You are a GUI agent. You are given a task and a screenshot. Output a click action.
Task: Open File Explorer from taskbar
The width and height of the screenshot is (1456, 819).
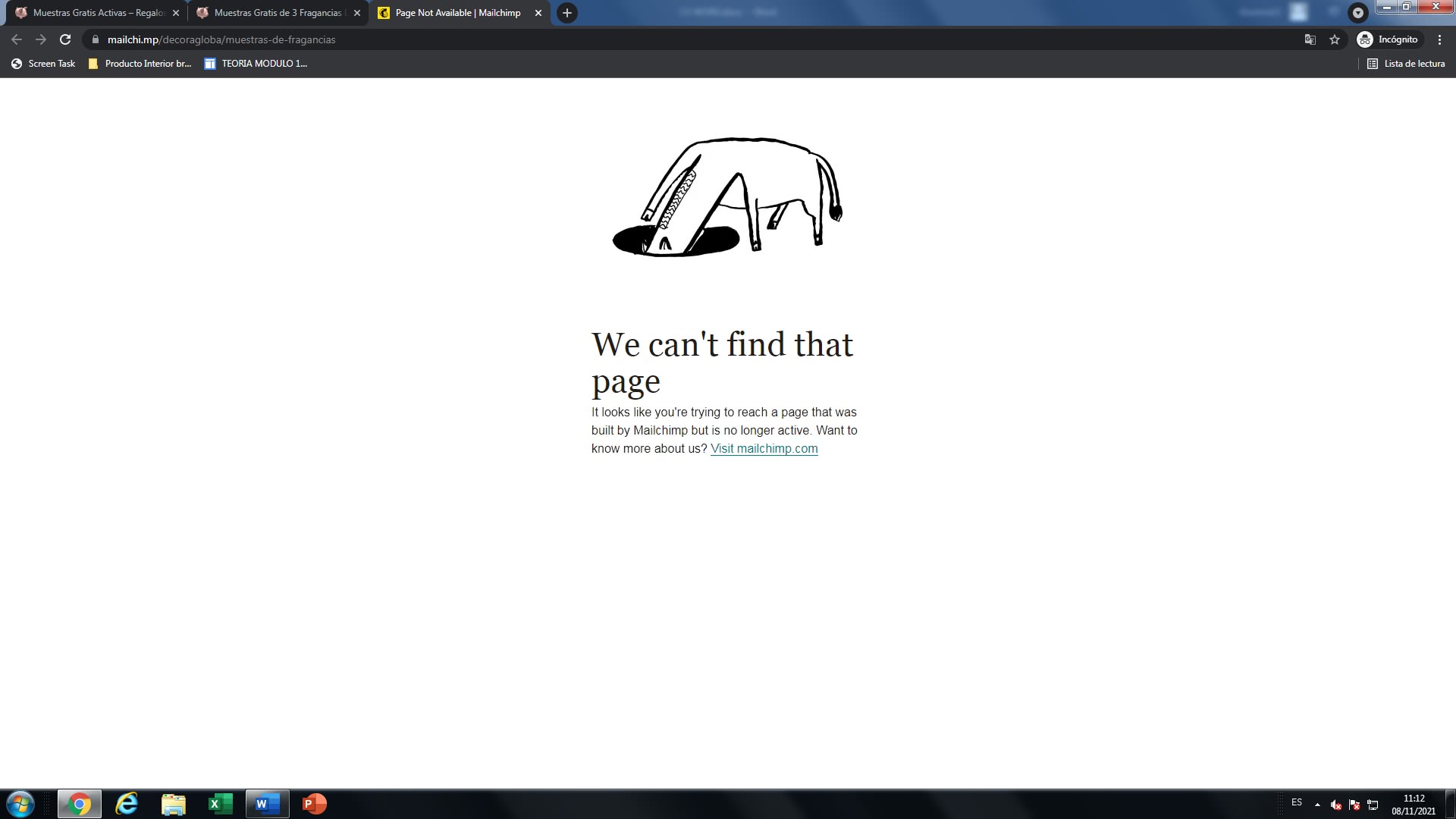[x=174, y=804]
